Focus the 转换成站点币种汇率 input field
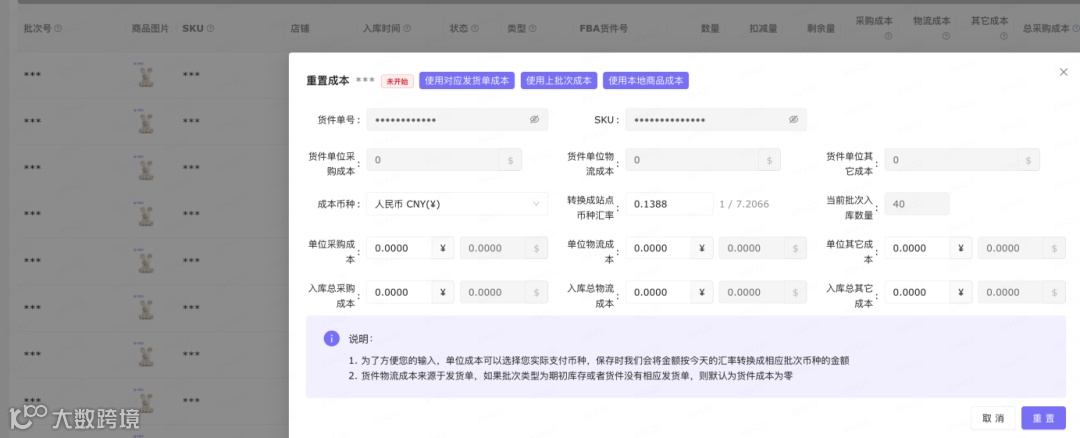Screen dimensions: 1080x438 [669, 204]
